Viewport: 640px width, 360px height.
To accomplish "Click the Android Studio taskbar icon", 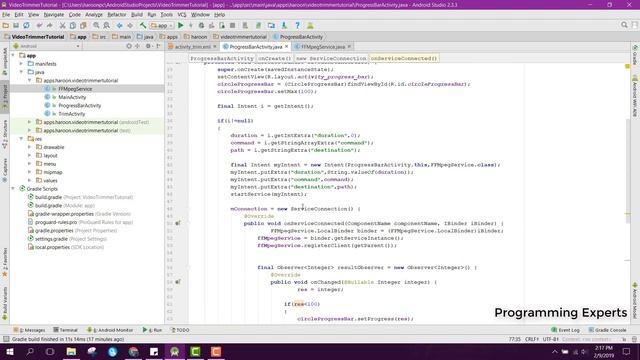I will click(175, 351).
